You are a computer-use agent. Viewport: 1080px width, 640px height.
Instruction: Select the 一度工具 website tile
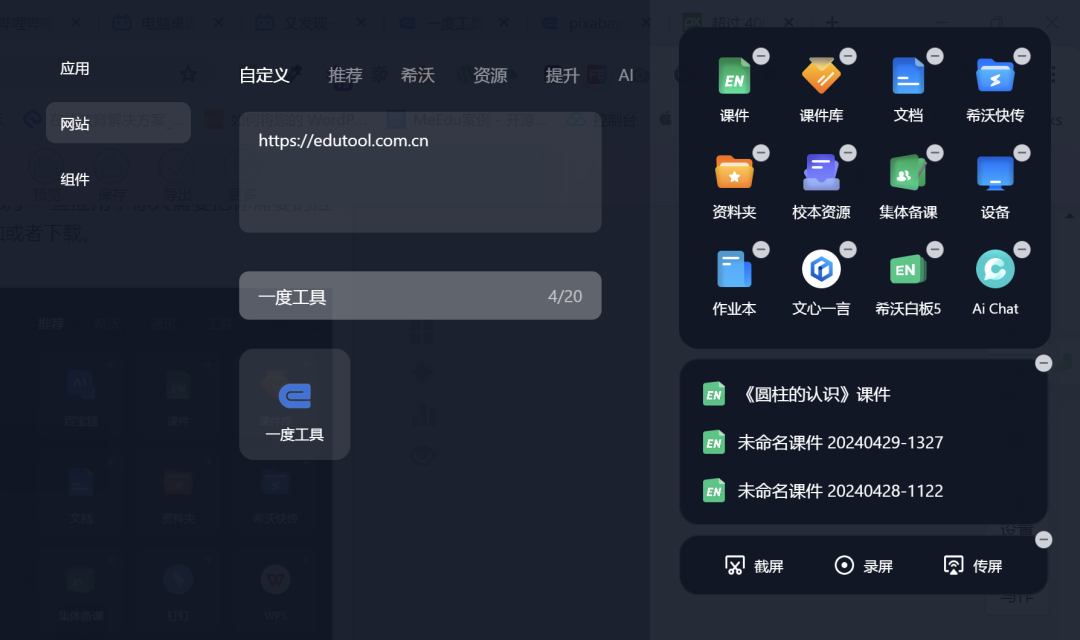coord(295,404)
